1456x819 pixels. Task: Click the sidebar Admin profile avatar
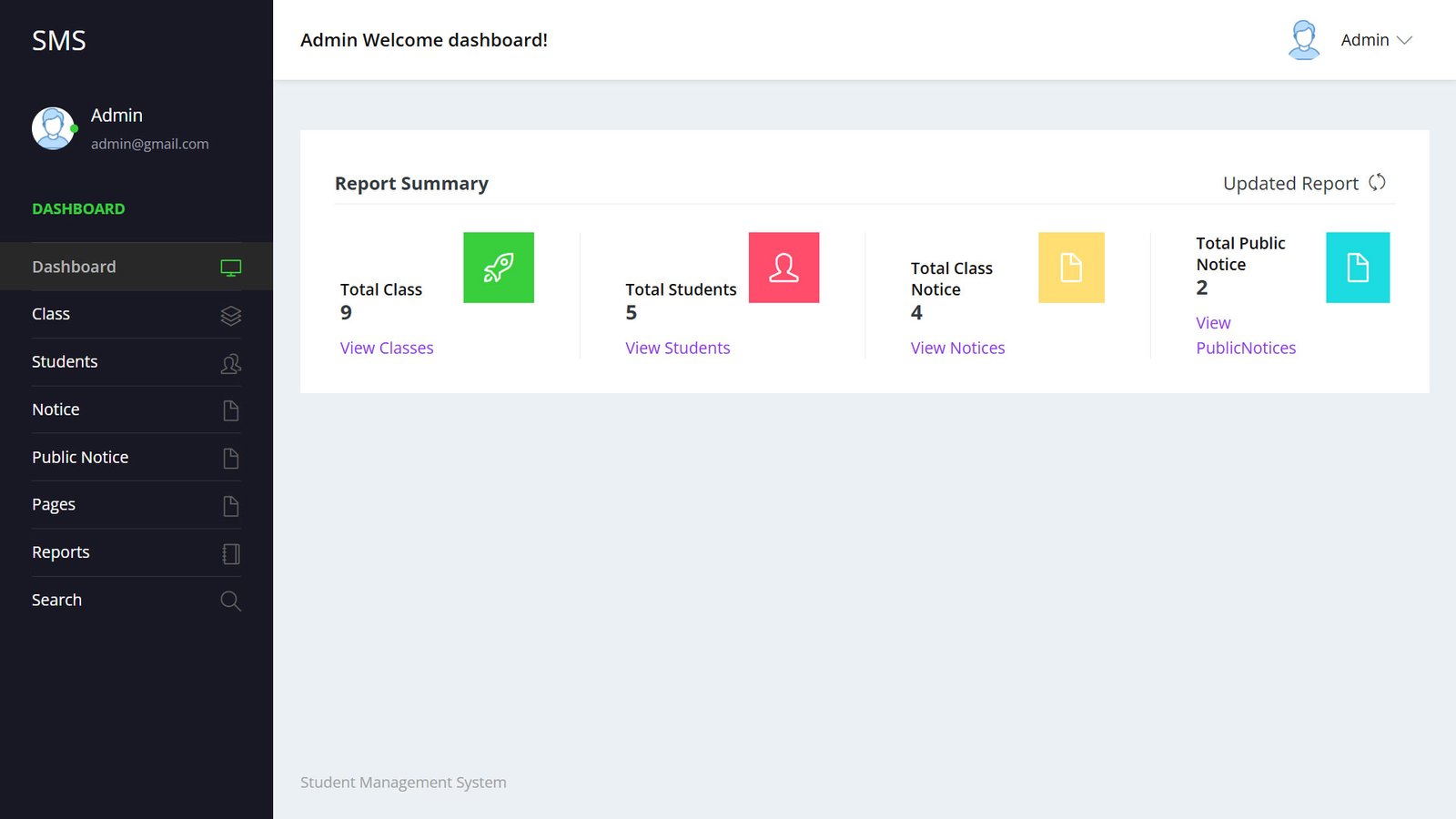pos(54,128)
